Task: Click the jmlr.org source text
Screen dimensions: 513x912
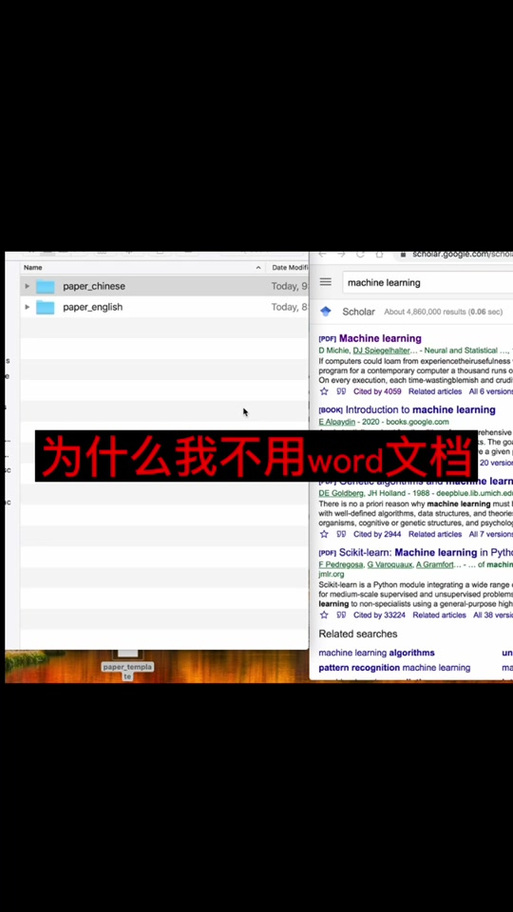Action: pos(331,575)
